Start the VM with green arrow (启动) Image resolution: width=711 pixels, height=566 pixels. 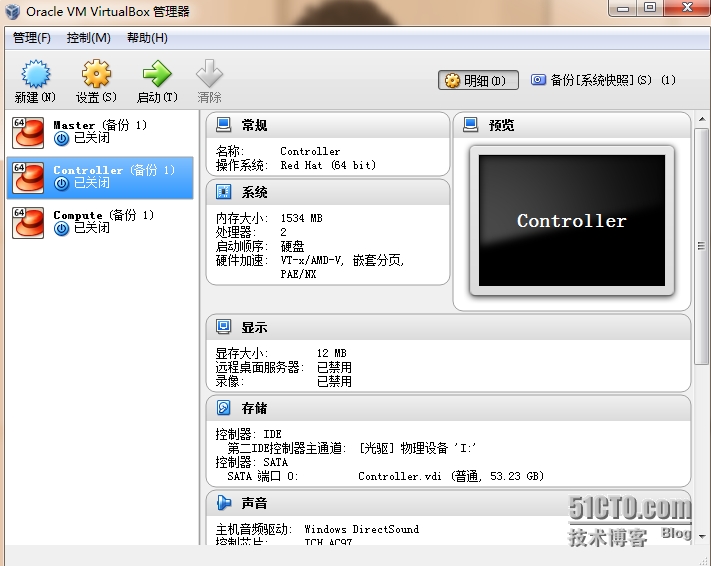[157, 73]
